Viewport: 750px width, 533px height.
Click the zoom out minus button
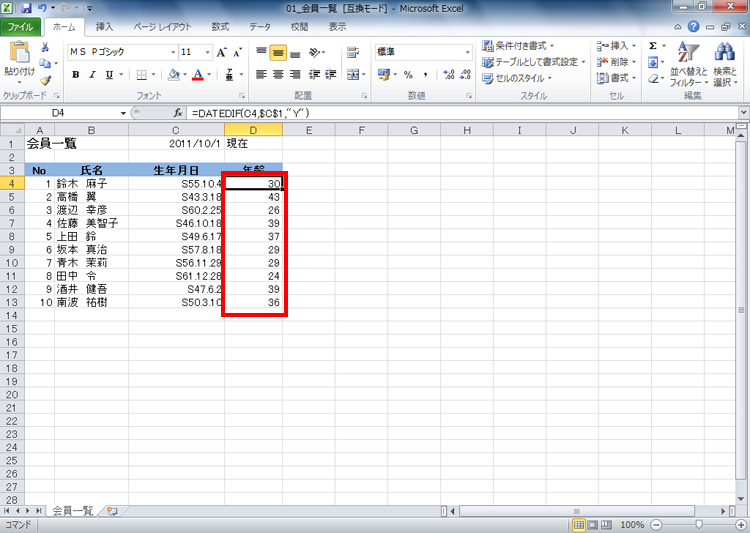click(656, 525)
